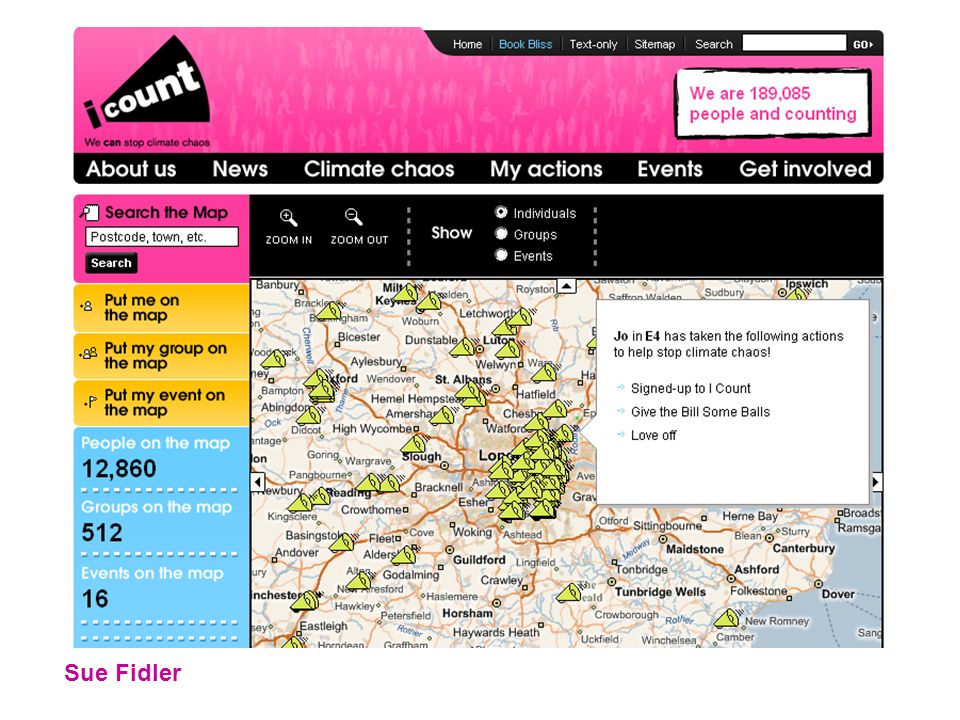Viewport: 960px width, 720px height.
Task: Open the My actions menu
Action: point(546,169)
